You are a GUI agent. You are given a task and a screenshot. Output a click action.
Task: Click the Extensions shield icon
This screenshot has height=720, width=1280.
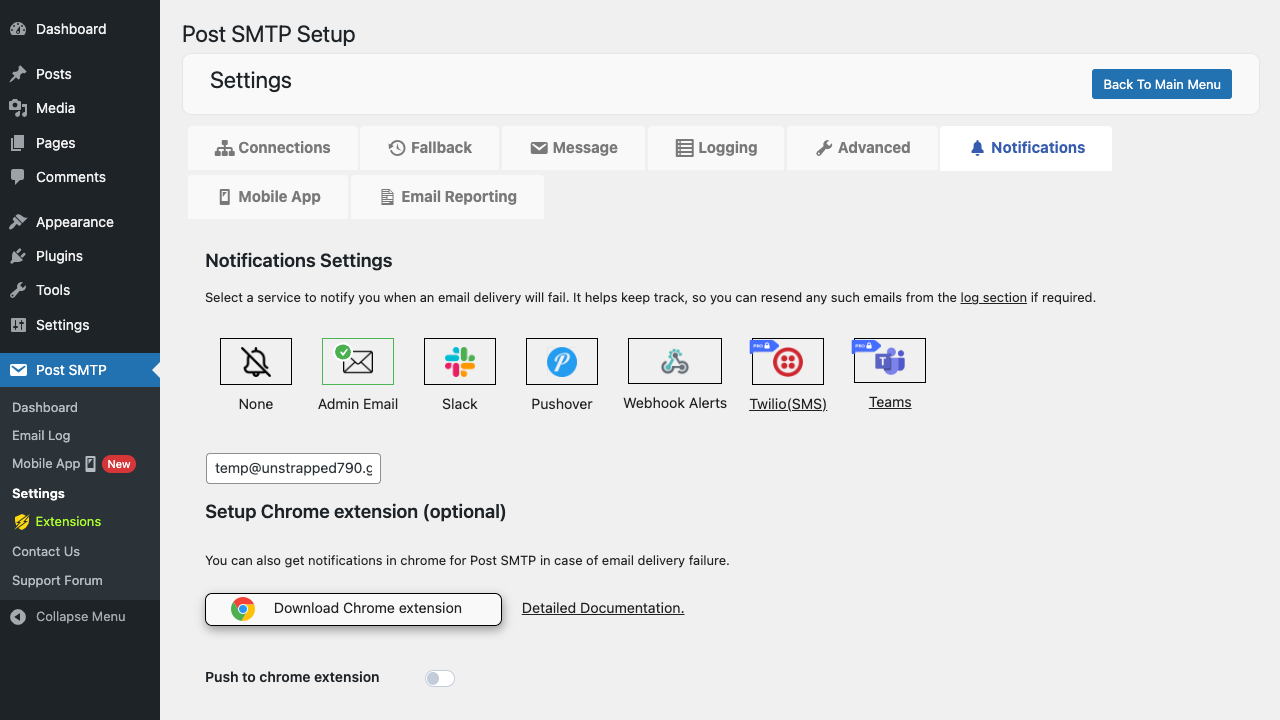22,522
